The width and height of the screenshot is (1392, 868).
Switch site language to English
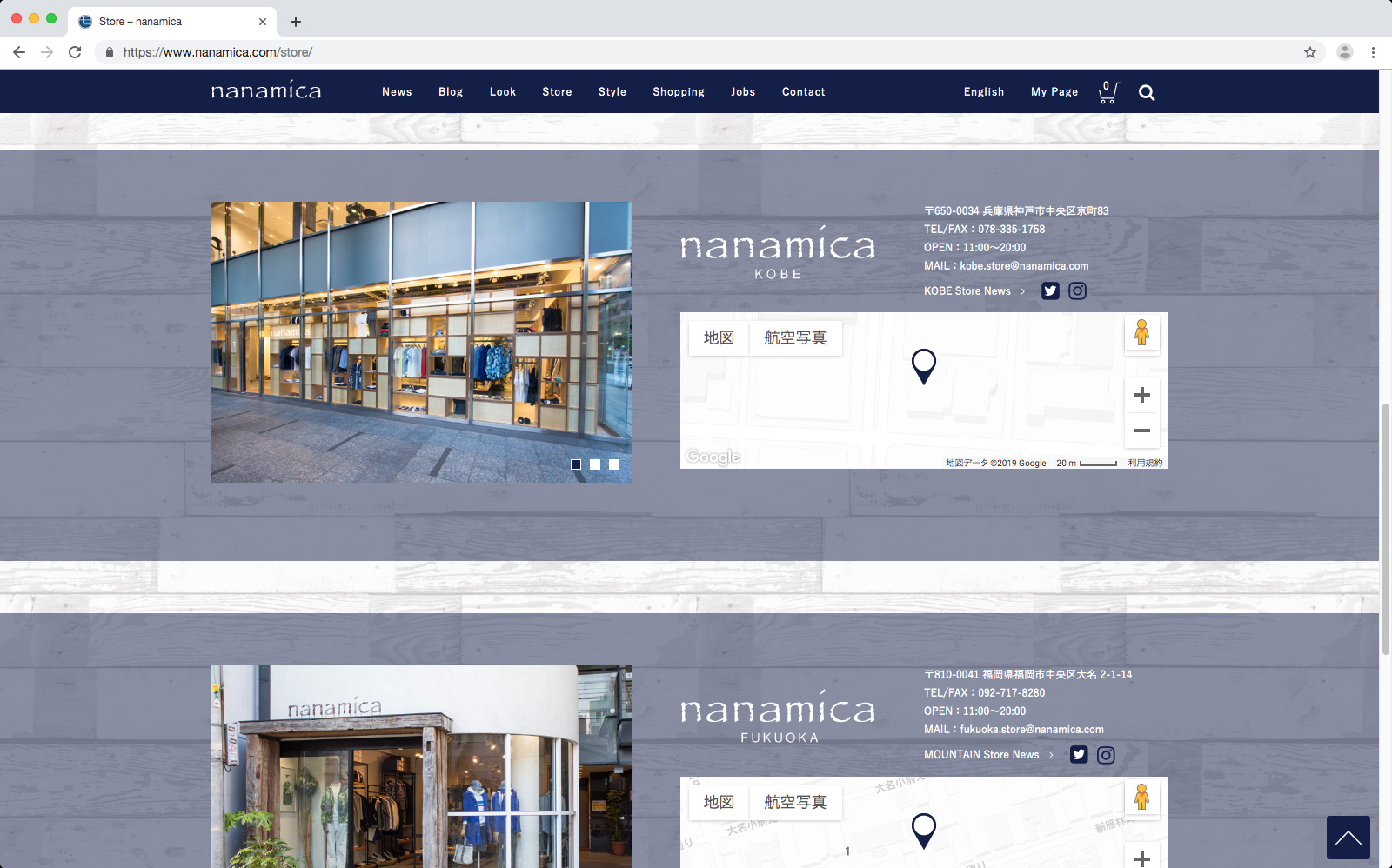984,92
